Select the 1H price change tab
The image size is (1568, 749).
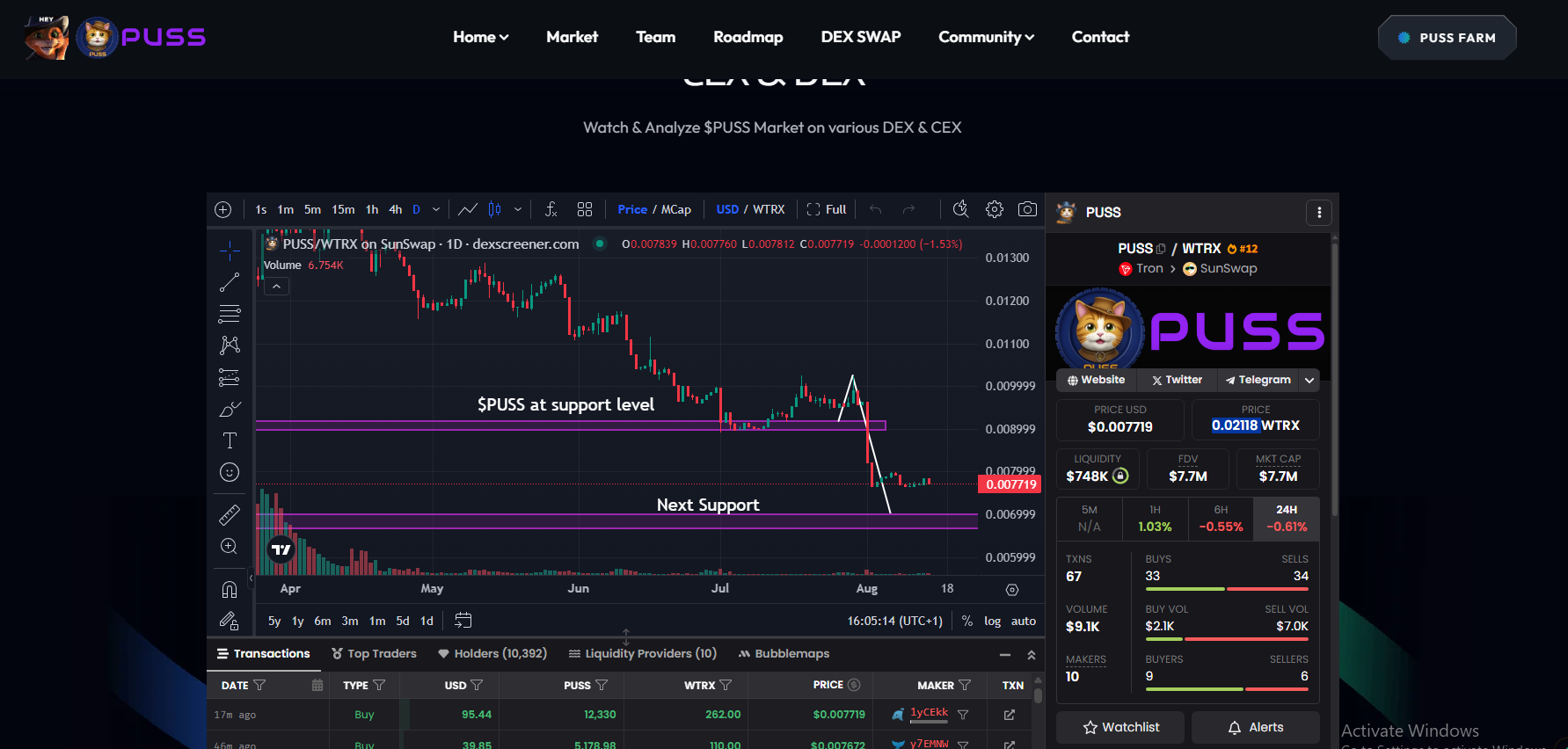coord(1156,519)
